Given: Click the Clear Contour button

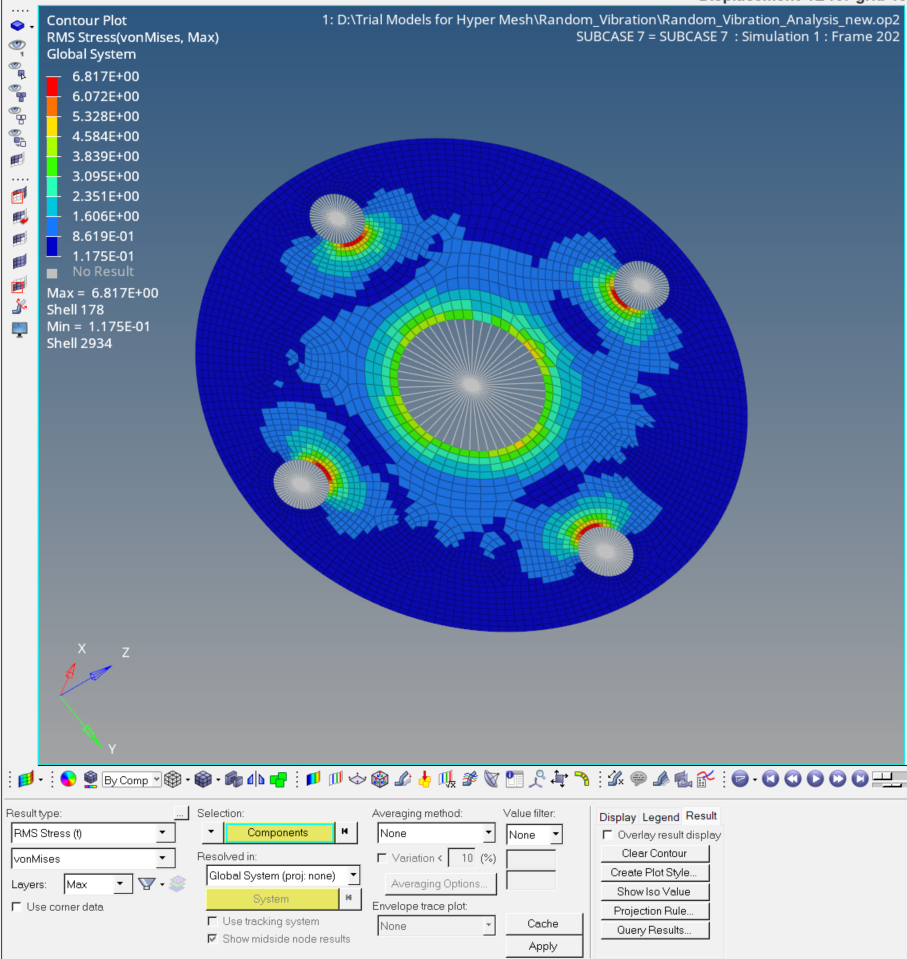Looking at the screenshot, I should pyautogui.click(x=654, y=853).
